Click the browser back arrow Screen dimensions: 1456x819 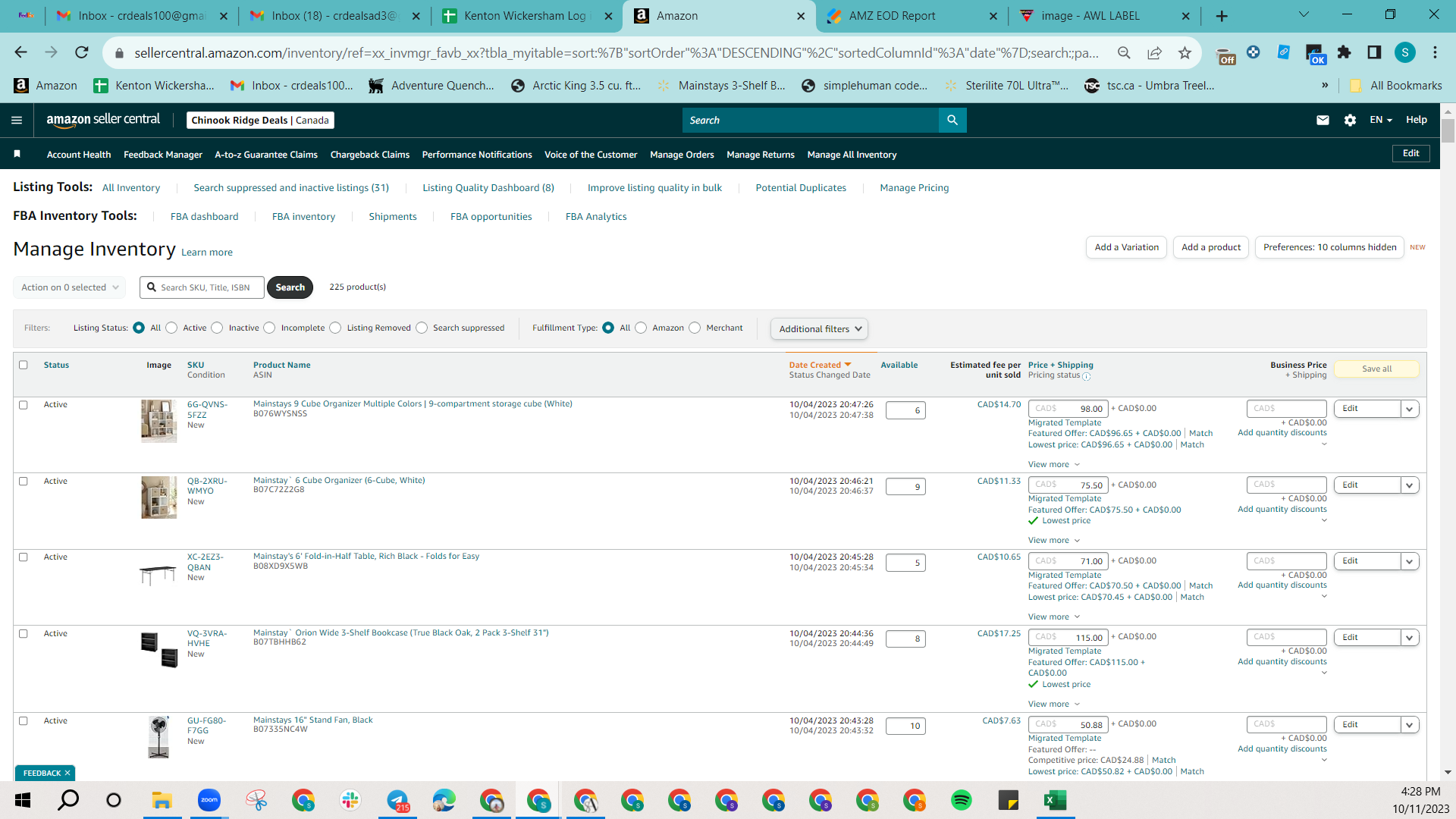click(20, 52)
